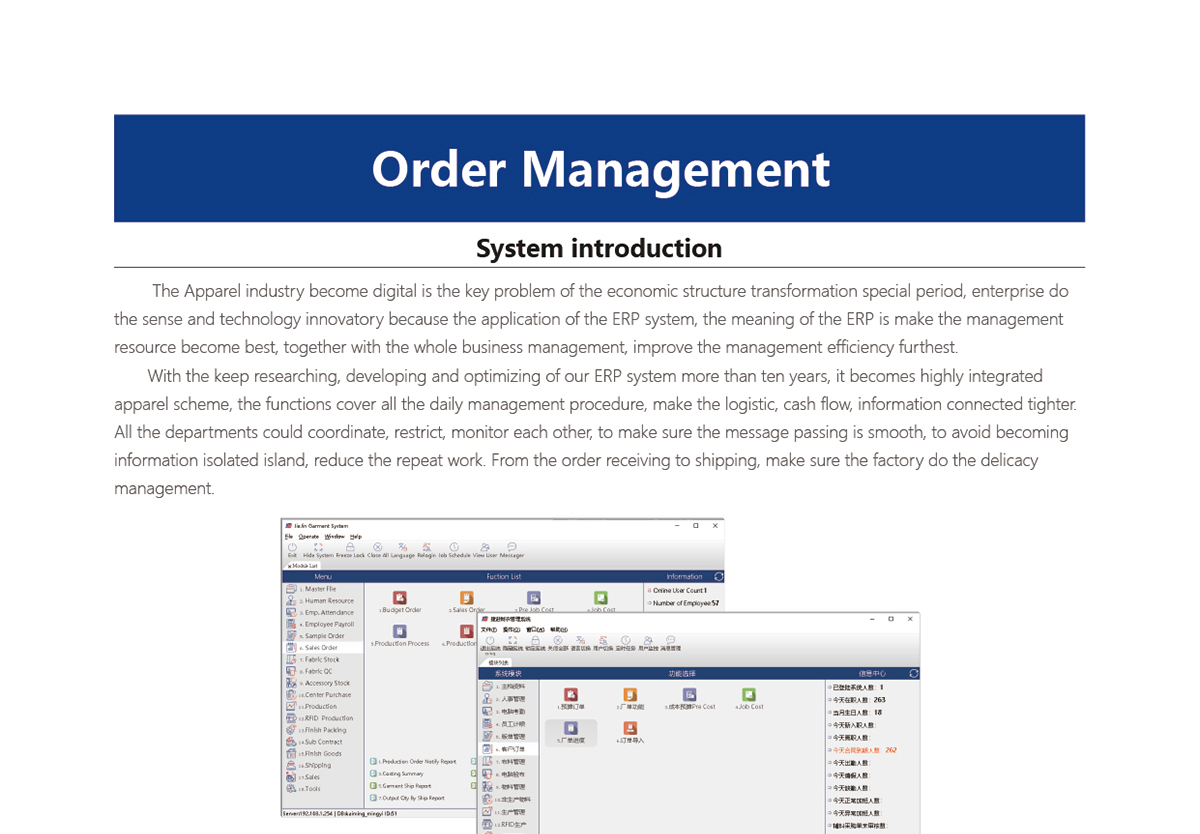Open Window menu in Garment System window
Screen dimensions: 1200x834
click(x=335, y=536)
